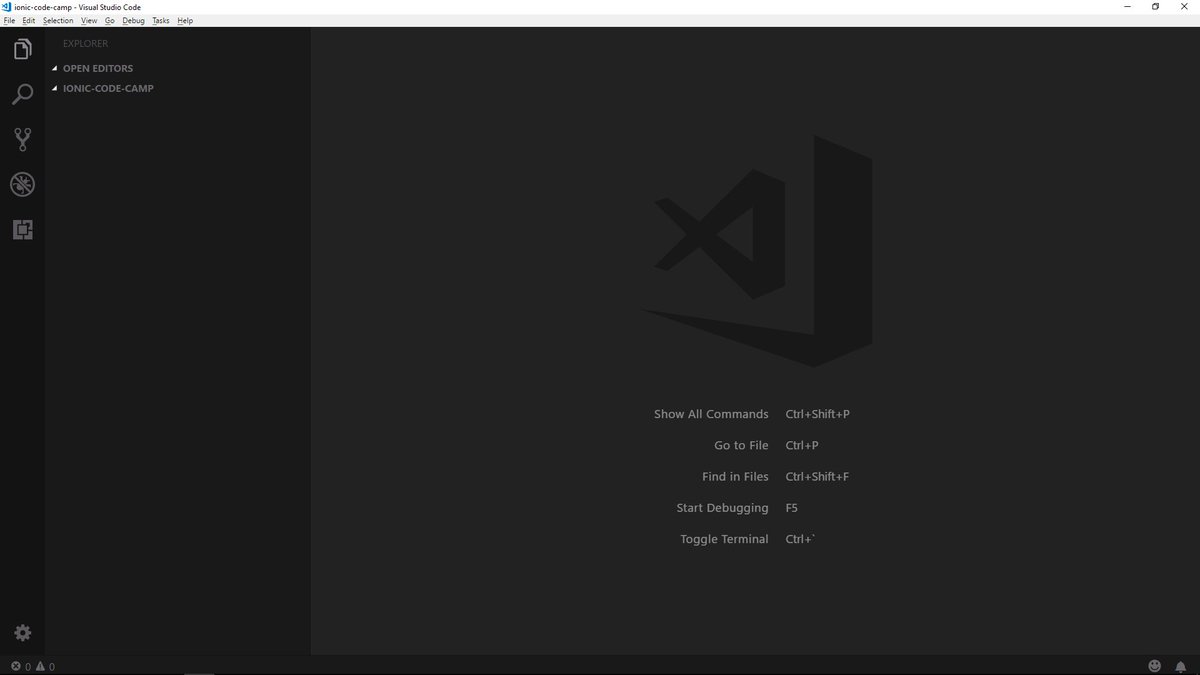The image size is (1200, 675).
Task: Open the Debug view icon
Action: pyautogui.click(x=22, y=184)
